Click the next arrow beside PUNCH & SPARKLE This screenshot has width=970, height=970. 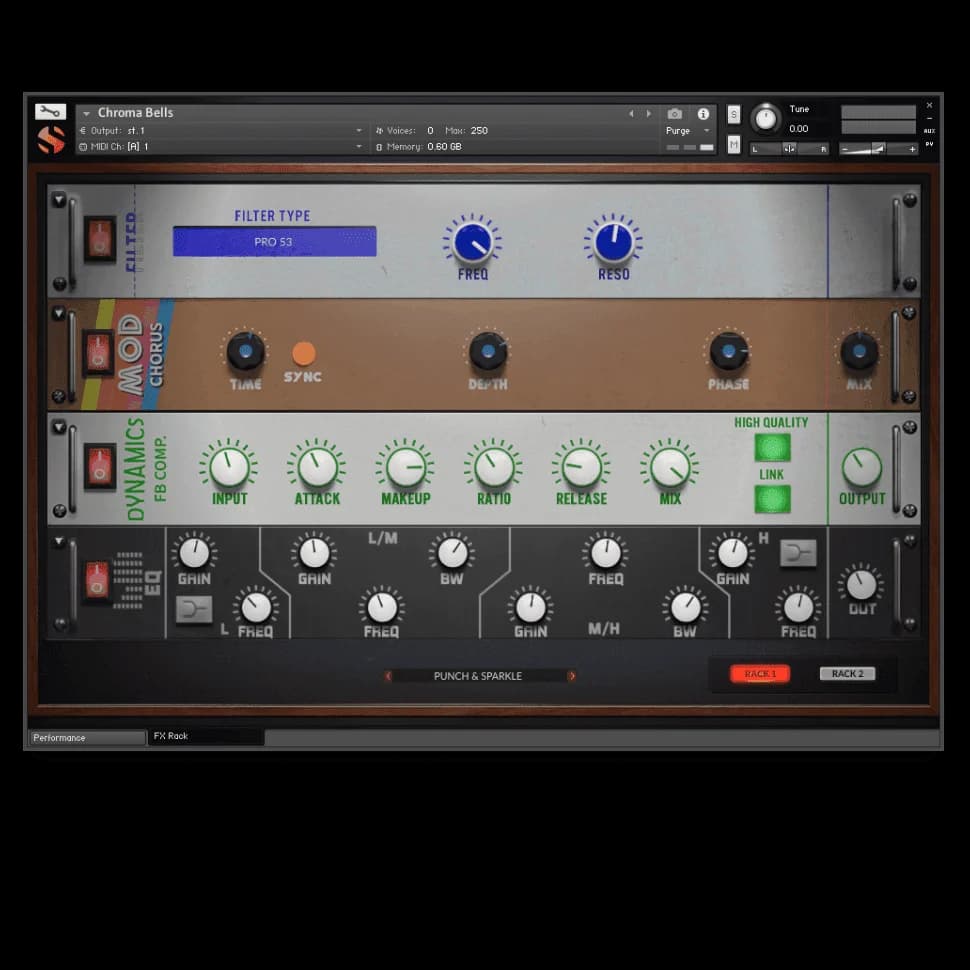pyautogui.click(x=572, y=676)
